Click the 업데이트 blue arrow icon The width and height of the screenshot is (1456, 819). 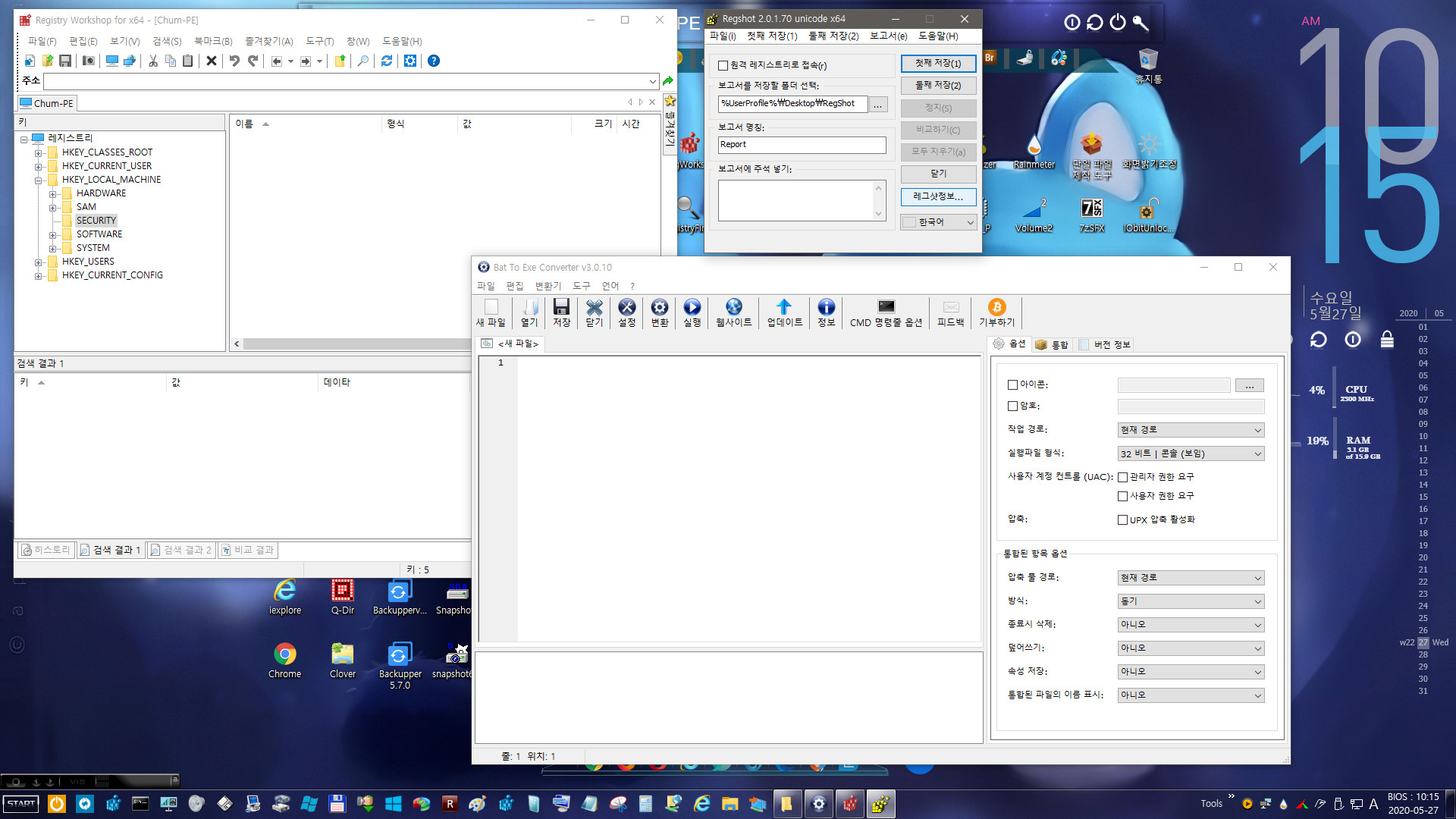pos(784,312)
